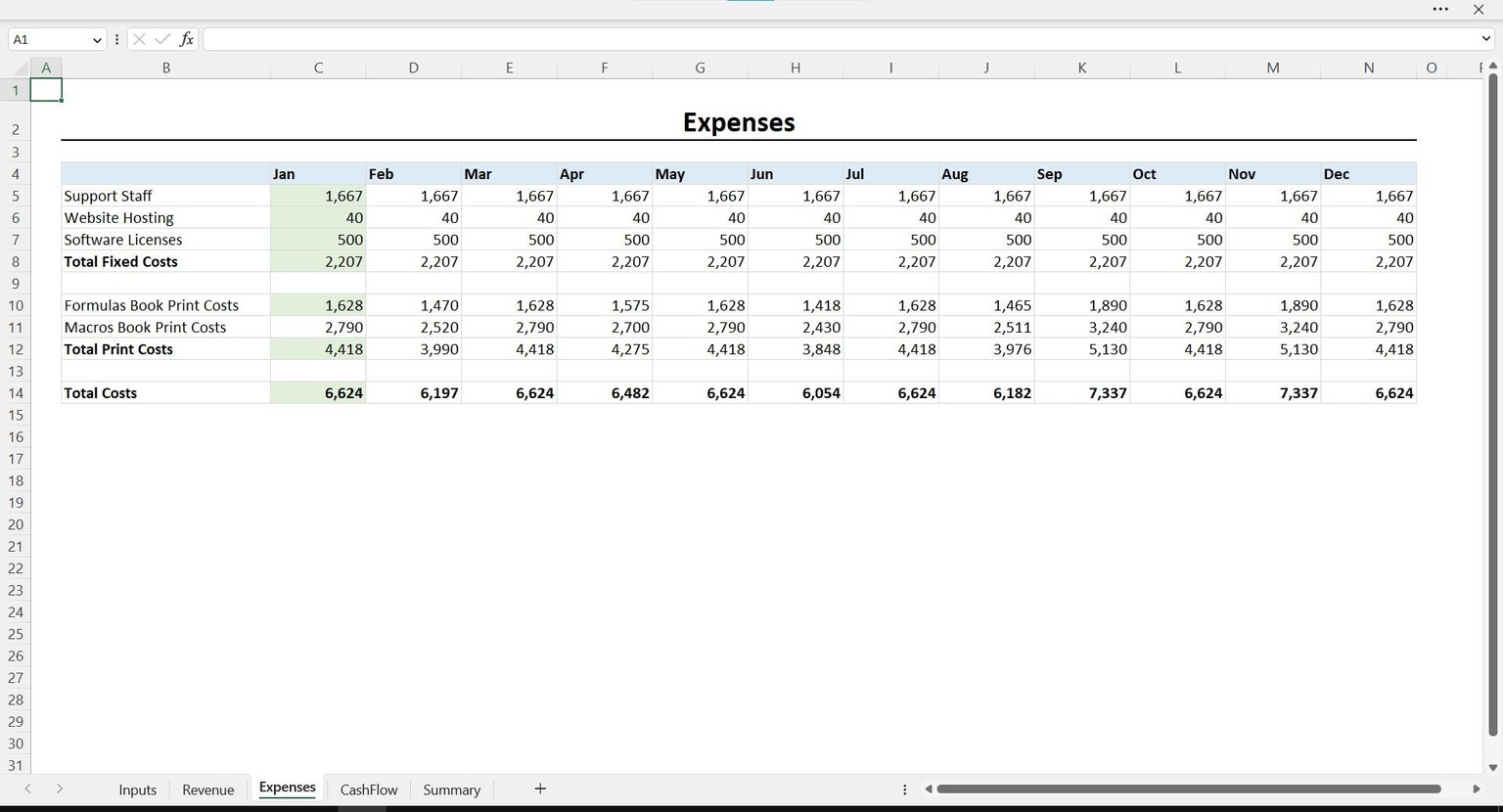Select the Total Costs label cell
This screenshot has height=812, width=1503.
[x=165, y=393]
